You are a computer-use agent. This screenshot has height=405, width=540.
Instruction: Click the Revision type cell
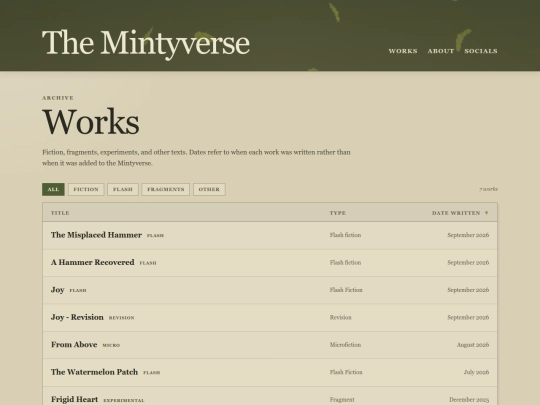(x=341, y=317)
